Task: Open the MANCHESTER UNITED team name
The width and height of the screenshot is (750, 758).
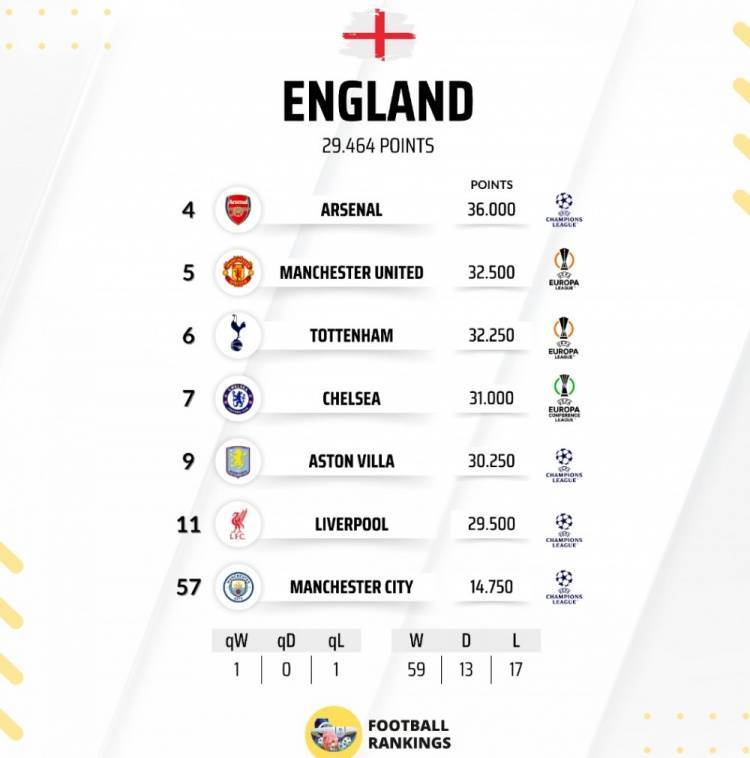Action: [351, 272]
